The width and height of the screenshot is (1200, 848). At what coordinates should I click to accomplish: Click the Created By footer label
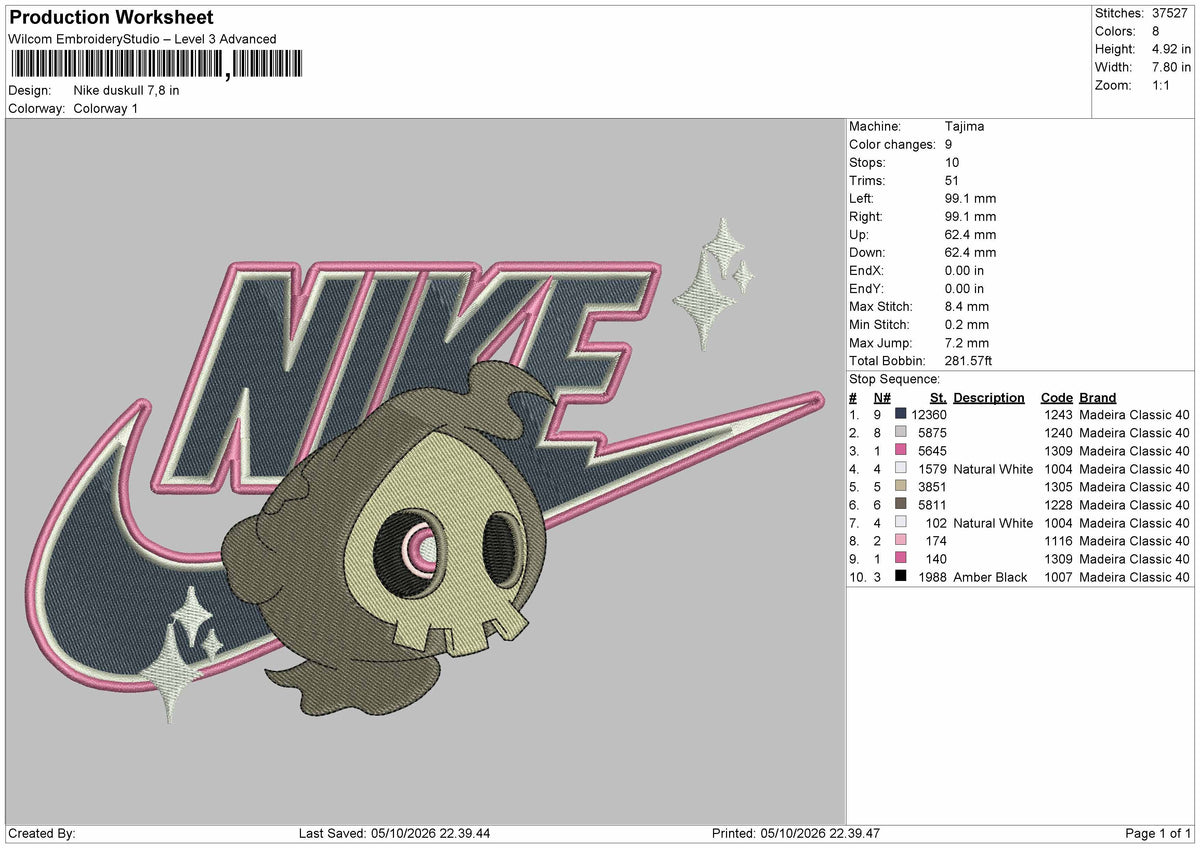(41, 833)
